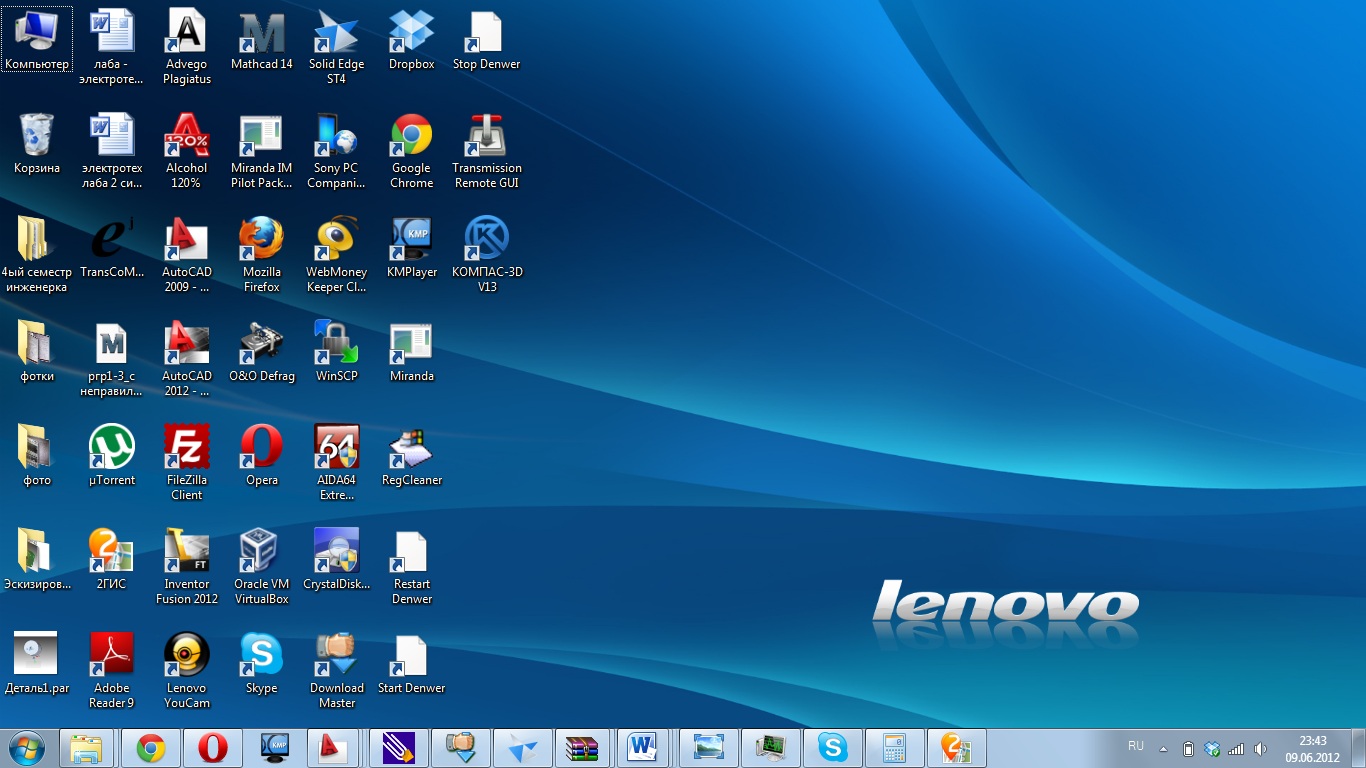
Task: Click the Start Denwer shortcut
Action: 412,664
